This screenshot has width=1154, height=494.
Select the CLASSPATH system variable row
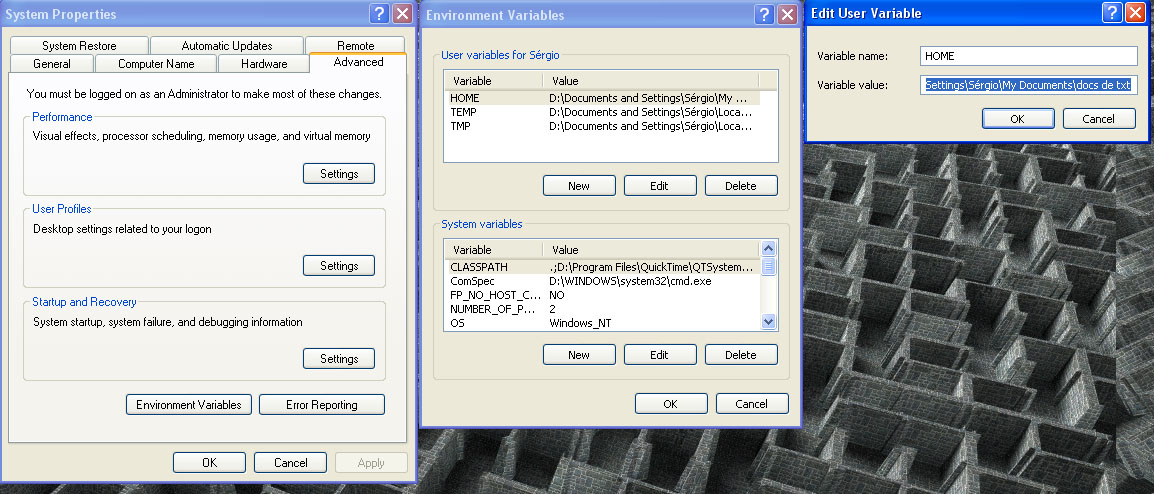(x=602, y=267)
